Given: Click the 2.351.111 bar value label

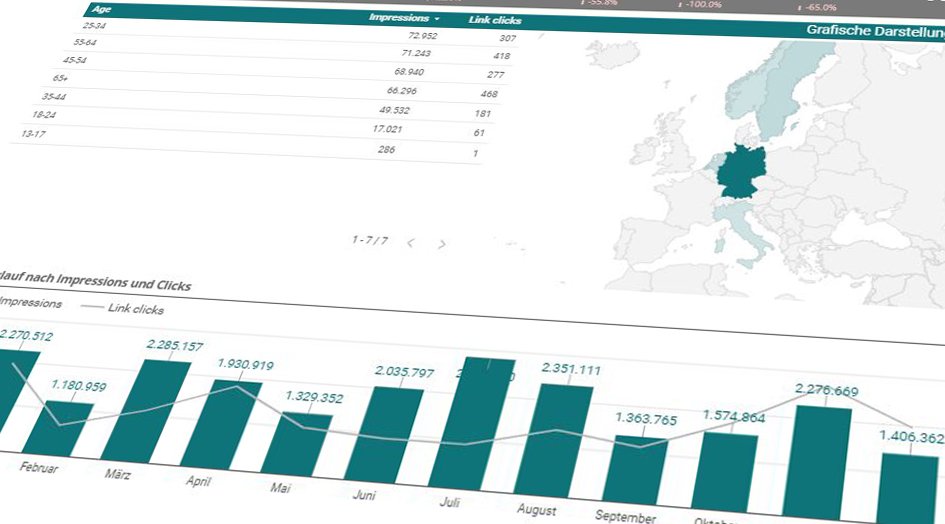Looking at the screenshot, I should pos(571,369).
